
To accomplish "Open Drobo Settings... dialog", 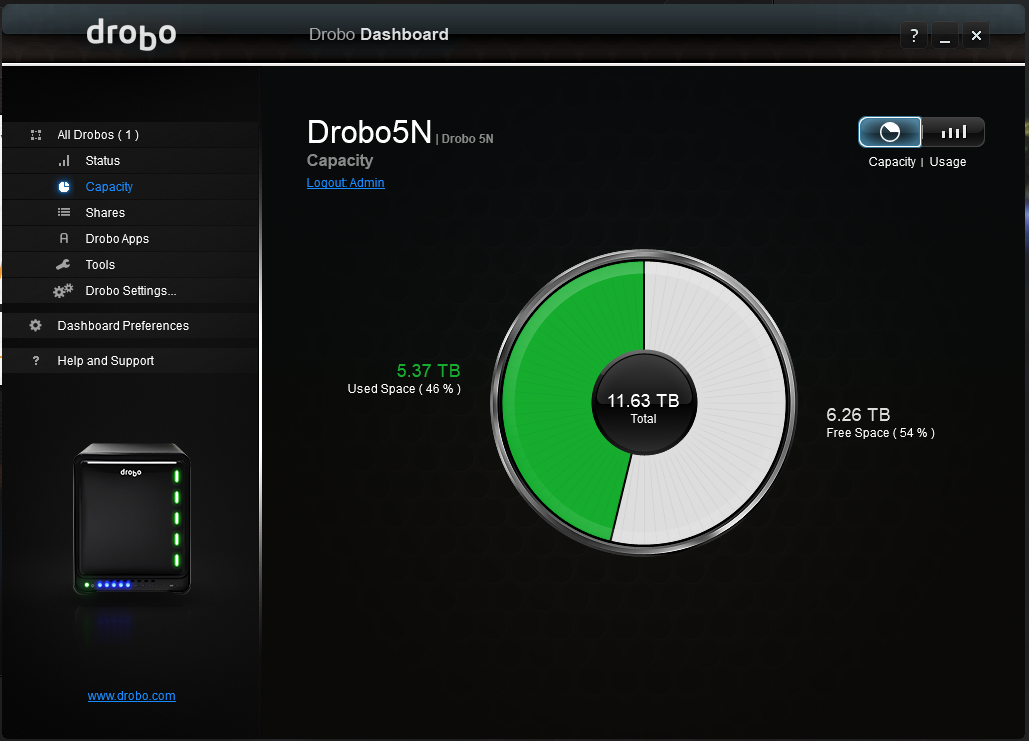I will (x=131, y=291).
